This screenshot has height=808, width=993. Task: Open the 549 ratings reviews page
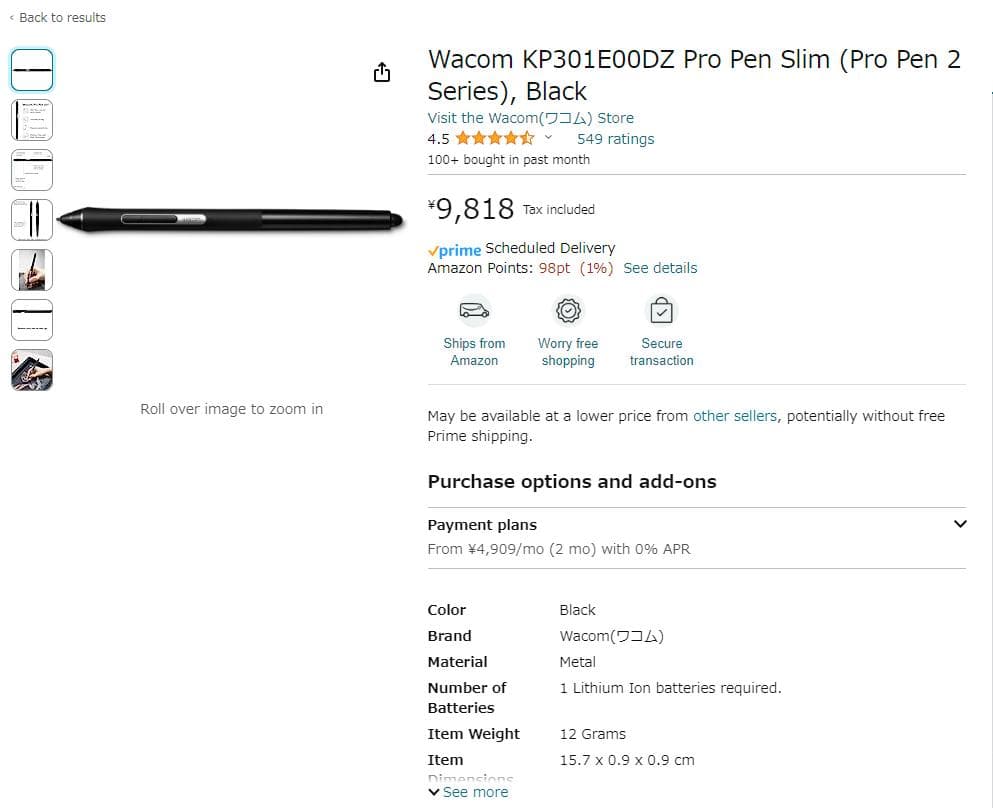(614, 139)
